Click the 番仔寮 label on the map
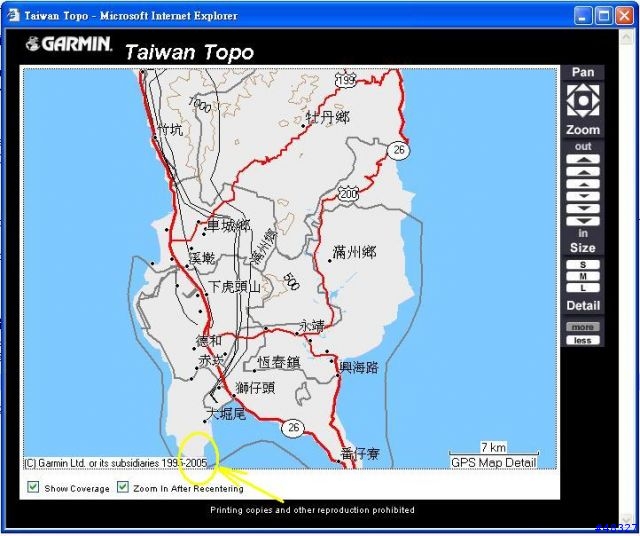This screenshot has width=640, height=536. click(360, 454)
